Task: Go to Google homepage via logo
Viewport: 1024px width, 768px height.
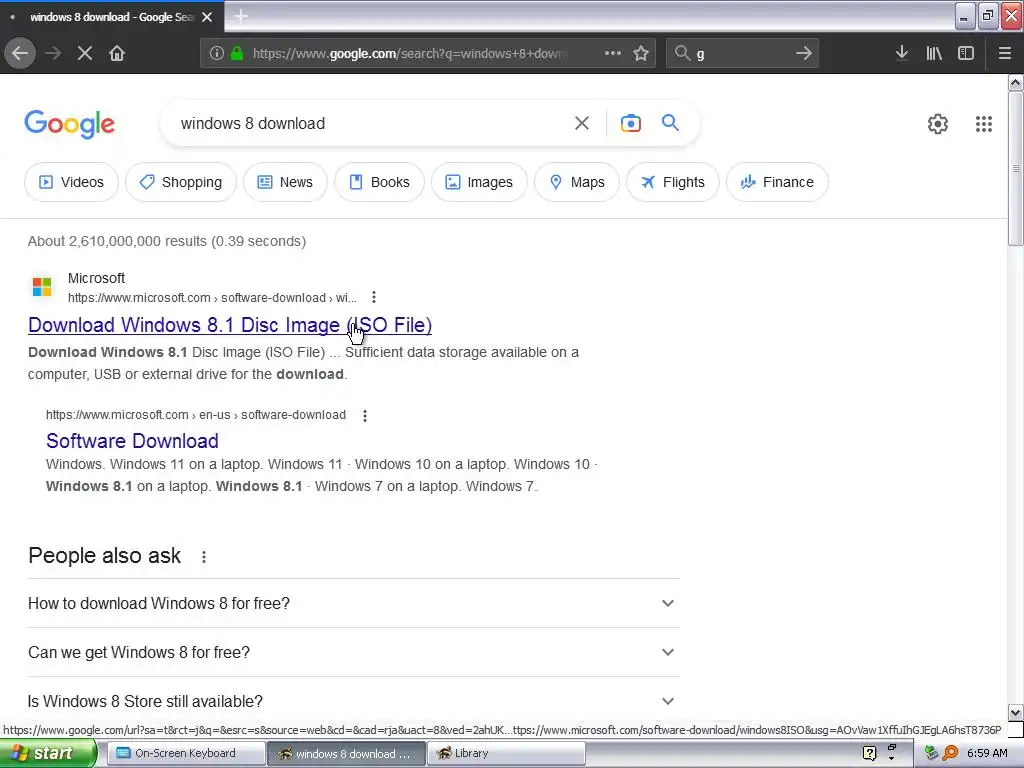Action: coord(69,124)
